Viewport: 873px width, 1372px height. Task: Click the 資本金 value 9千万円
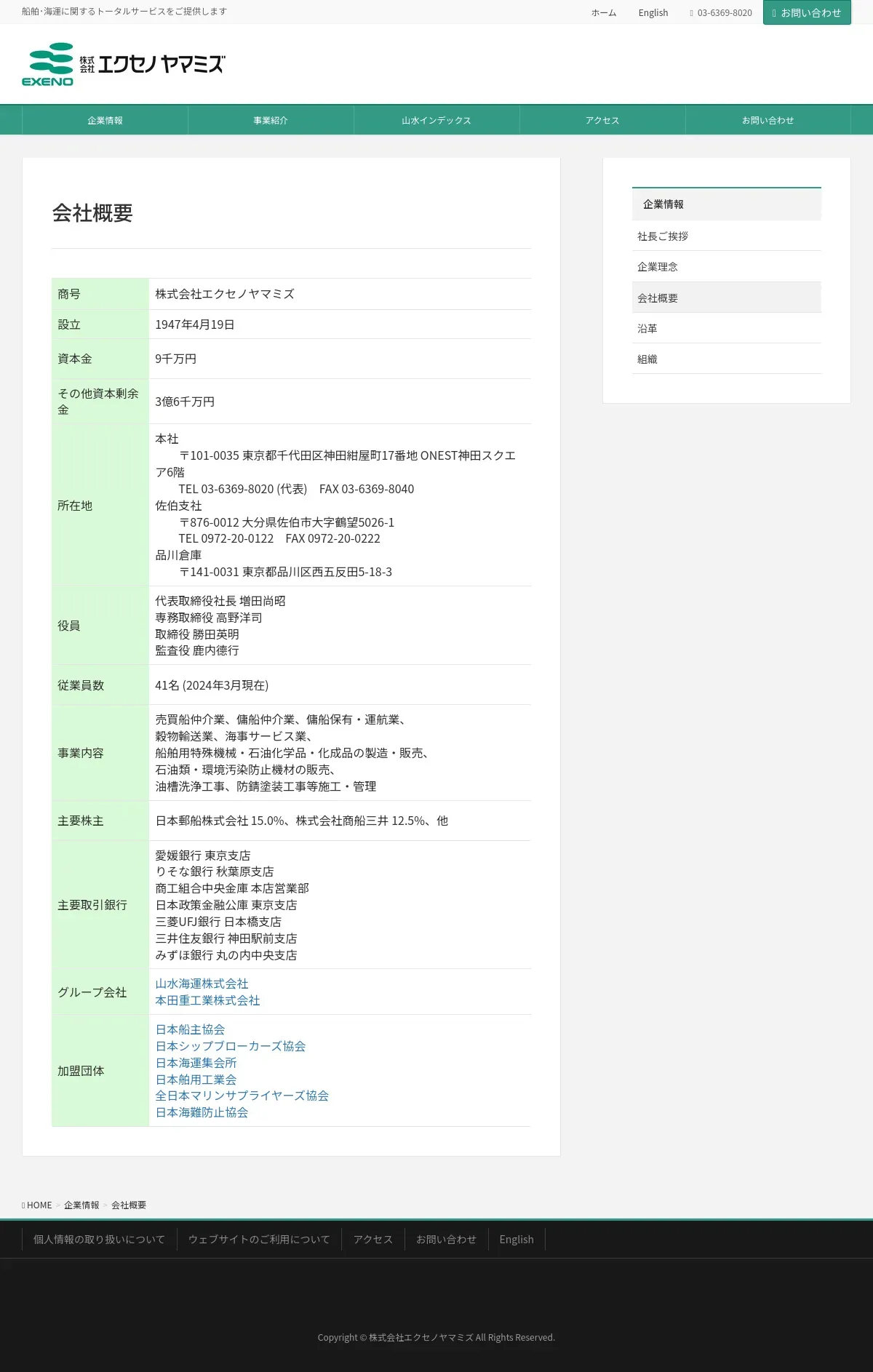tap(175, 359)
